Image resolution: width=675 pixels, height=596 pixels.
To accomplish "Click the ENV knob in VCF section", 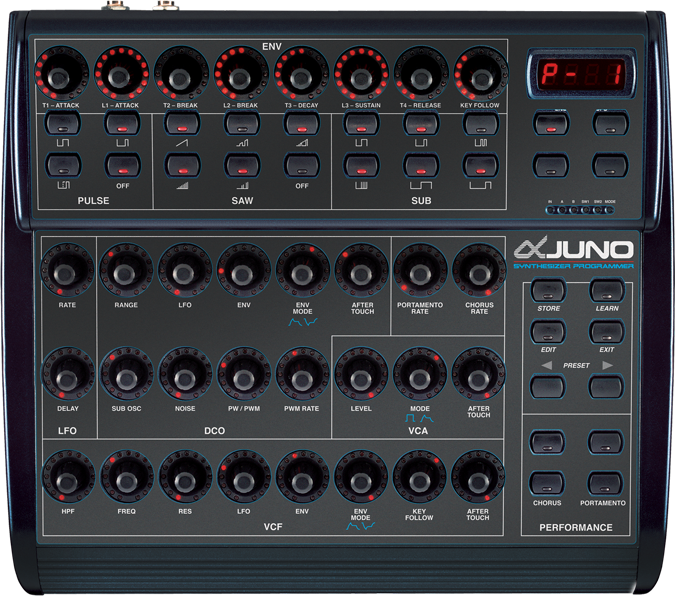I will click(x=302, y=477).
